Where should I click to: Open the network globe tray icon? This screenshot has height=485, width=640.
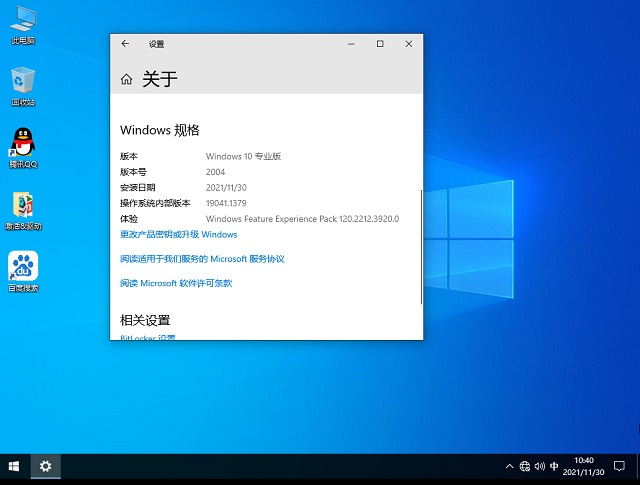(525, 467)
